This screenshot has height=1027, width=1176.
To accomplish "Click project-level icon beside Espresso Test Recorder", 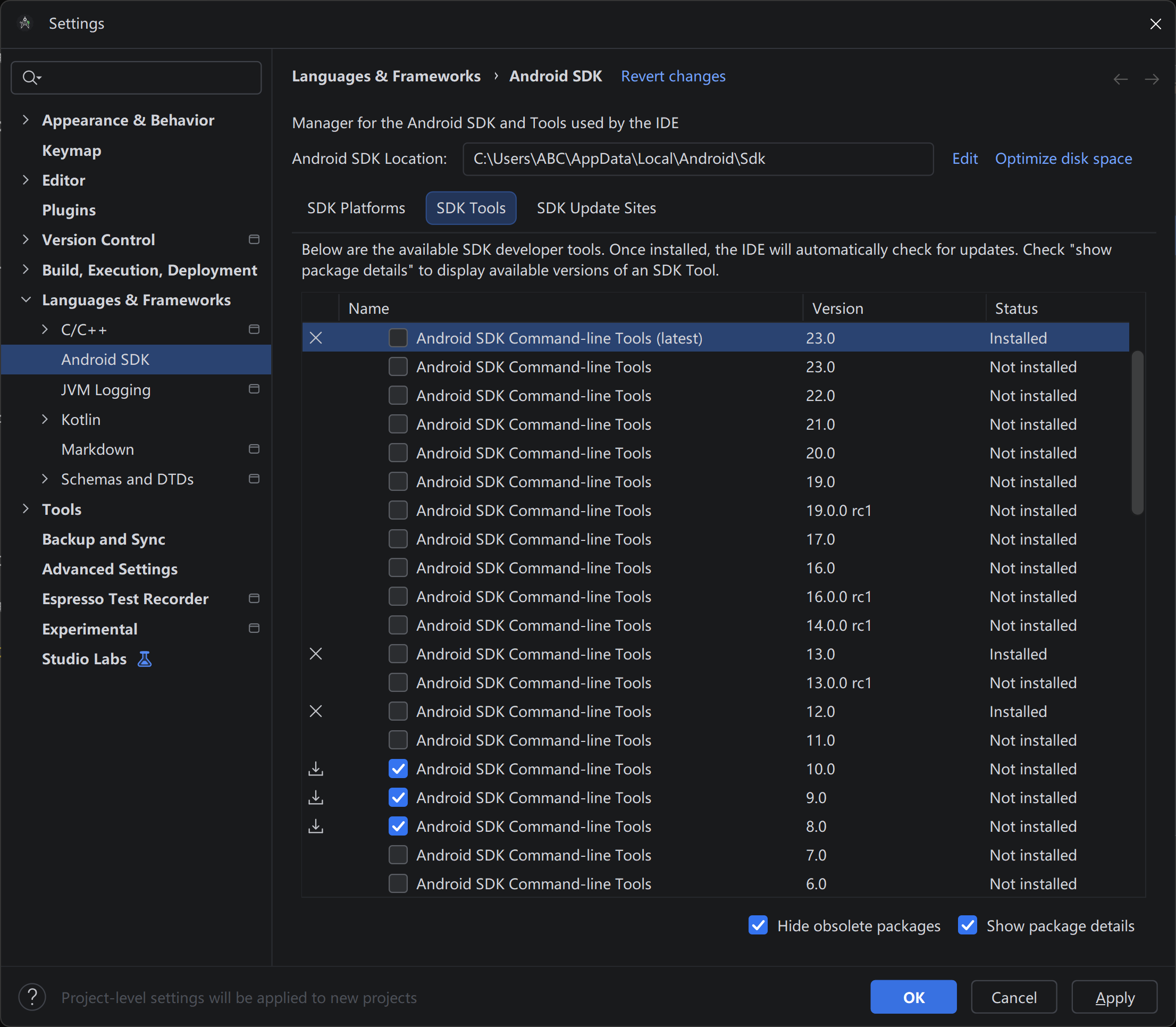I will [x=254, y=599].
